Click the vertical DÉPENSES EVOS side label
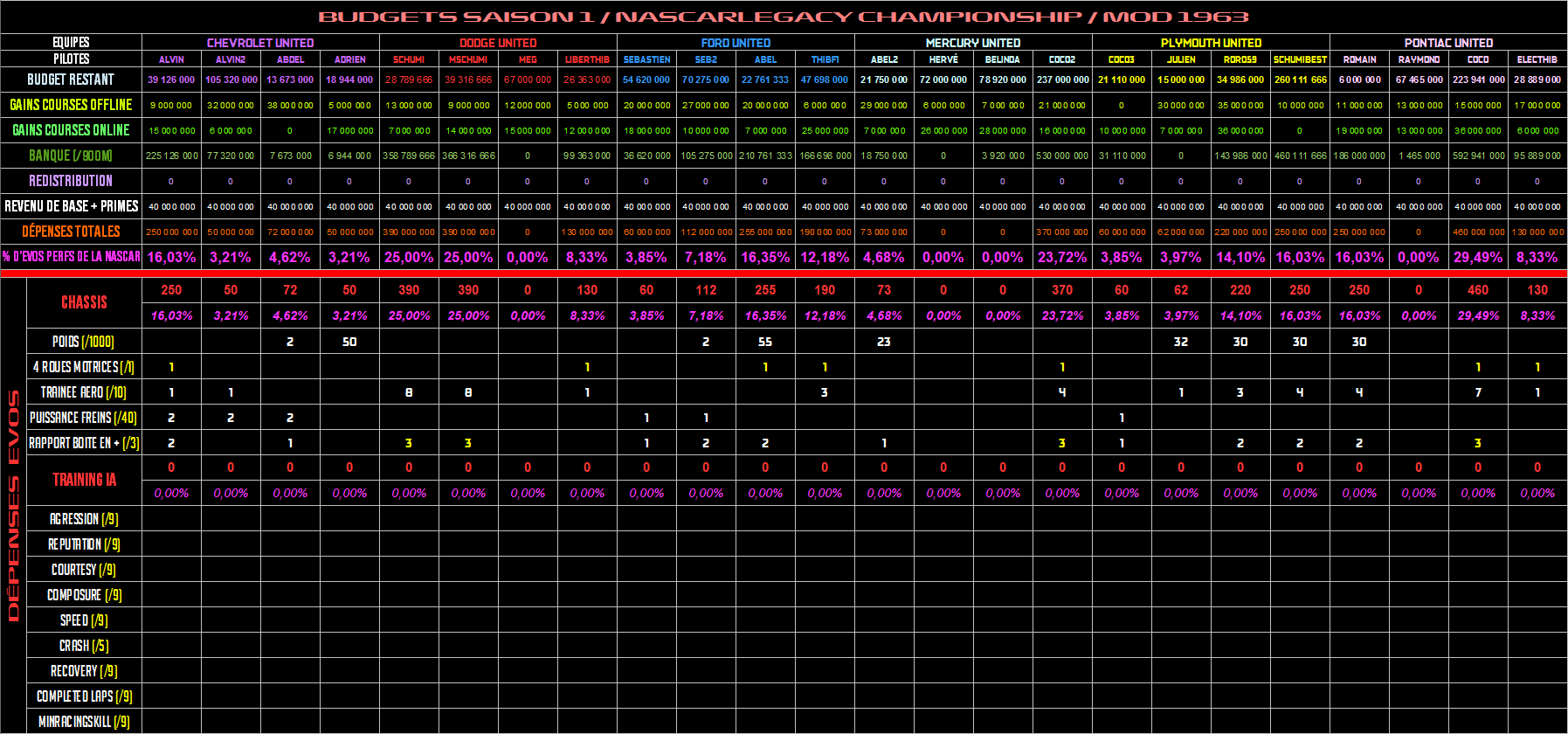Image resolution: width=1568 pixels, height=734 pixels. [x=13, y=505]
